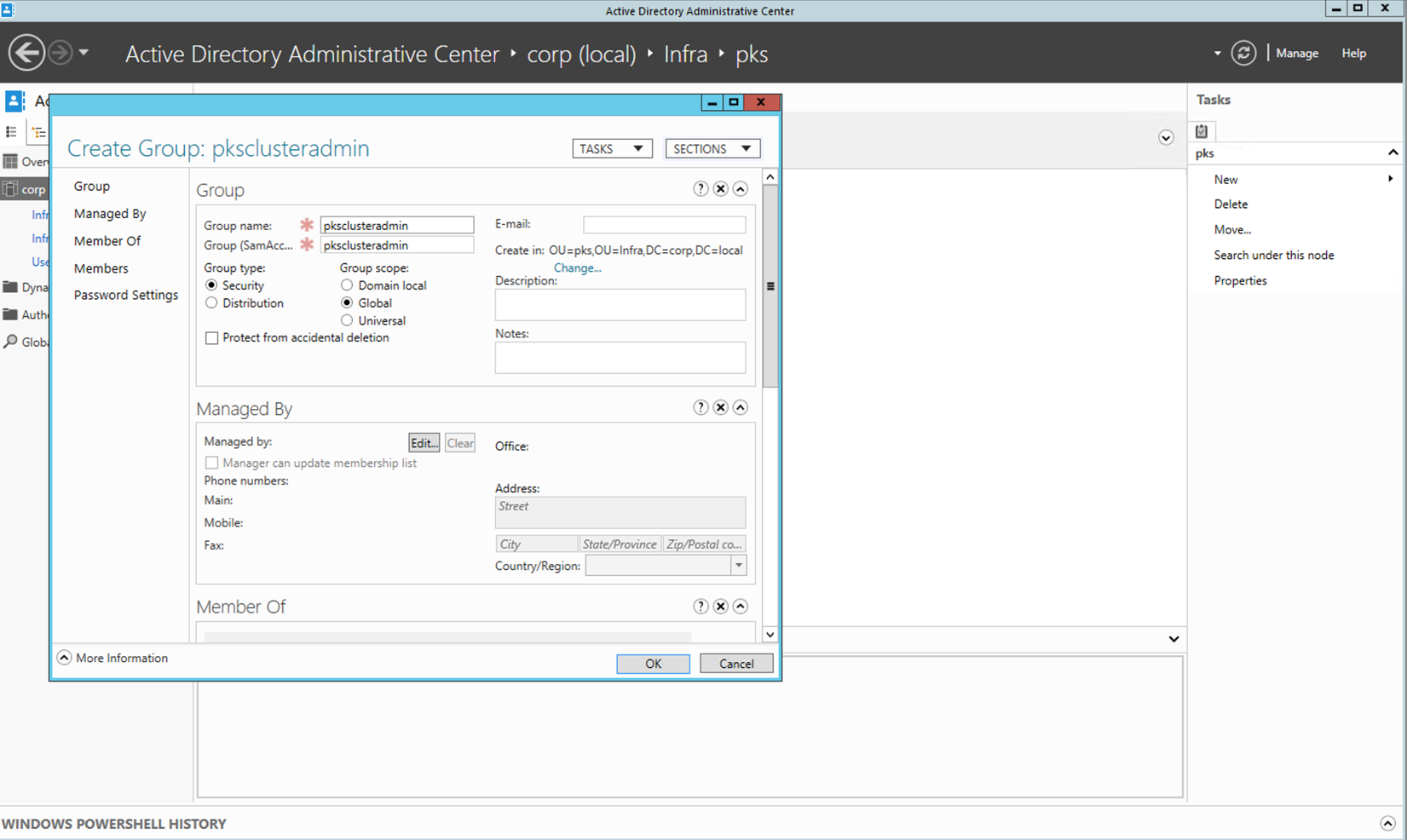Click the E-mail input field

click(x=664, y=224)
